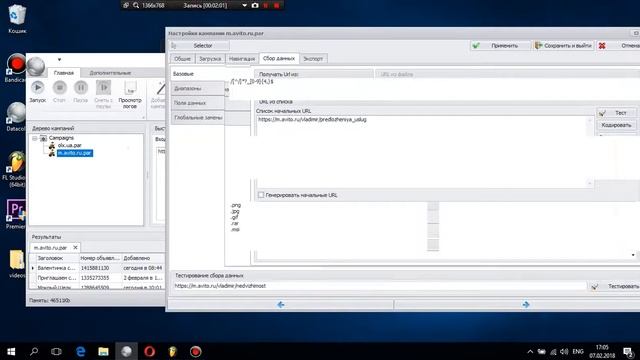This screenshot has height=360, width=640.
Task: Switch to the Экспорт tab
Action: (x=313, y=59)
